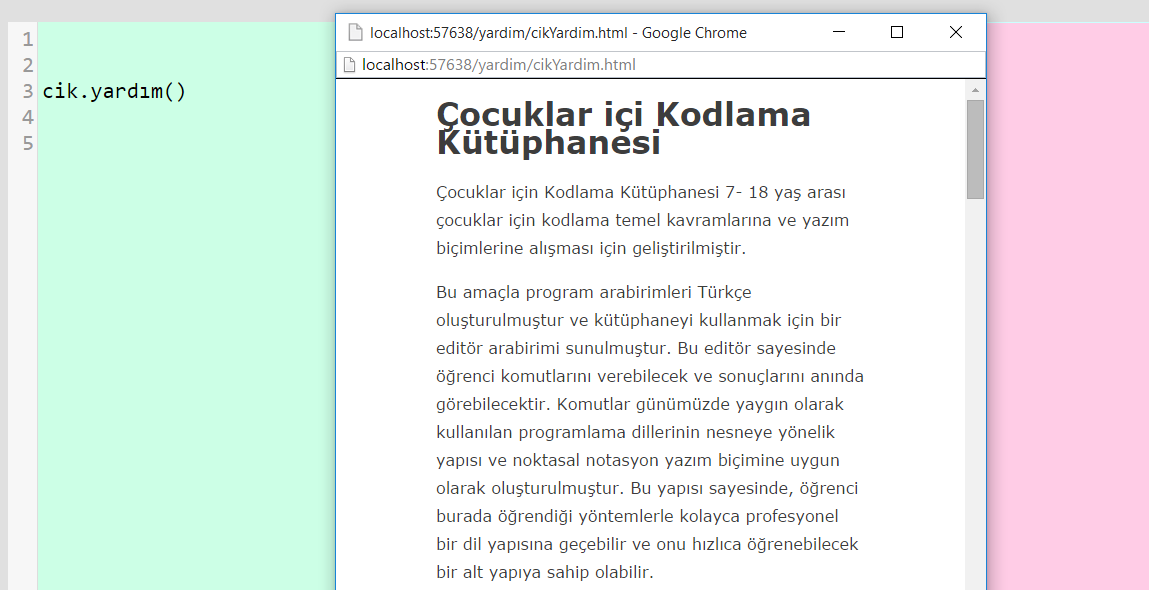Click line number 1 in the editor gutter
The width and height of the screenshot is (1149, 590).
[x=27, y=39]
